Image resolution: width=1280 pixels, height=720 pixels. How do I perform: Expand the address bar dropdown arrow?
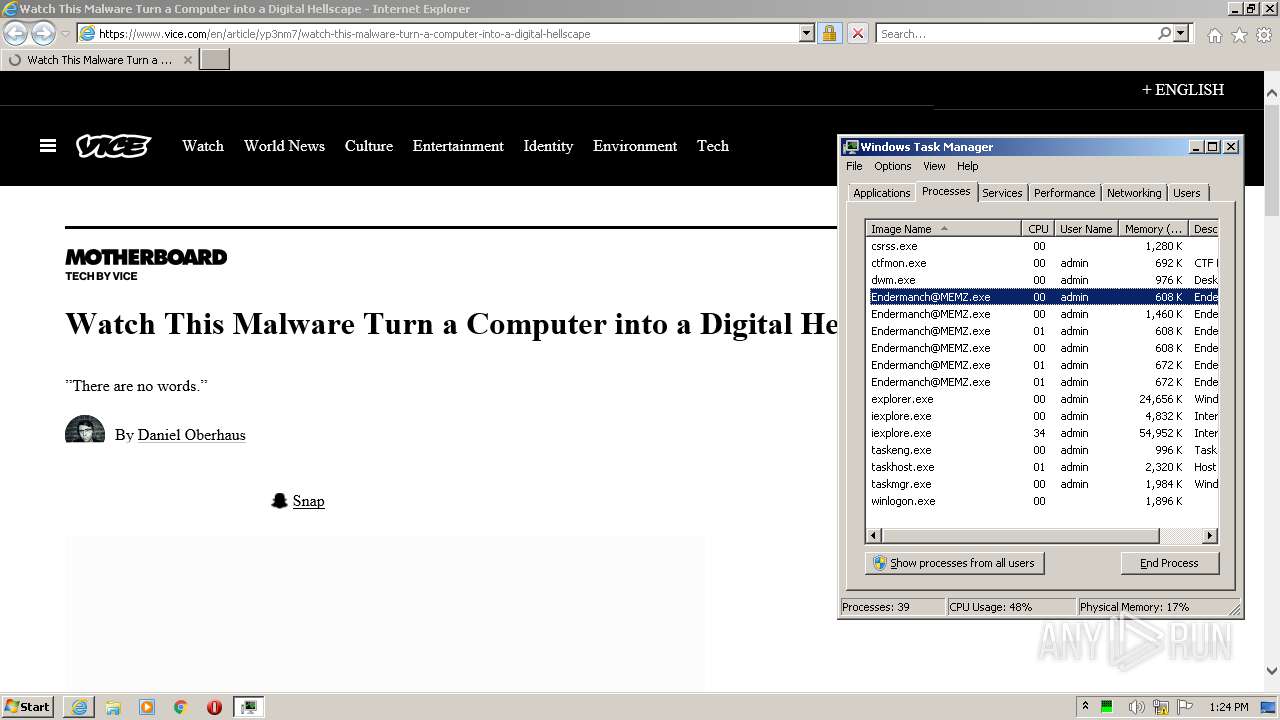point(807,33)
